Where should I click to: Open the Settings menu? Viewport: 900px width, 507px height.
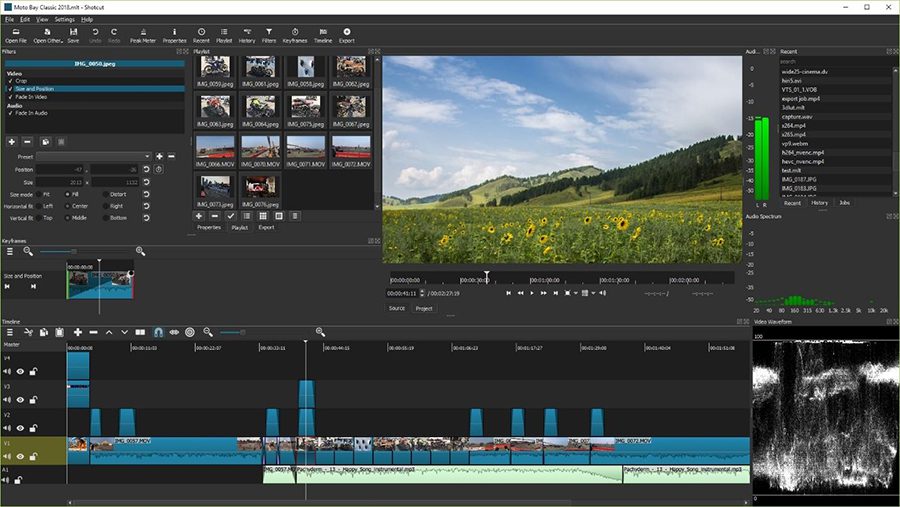(x=64, y=19)
